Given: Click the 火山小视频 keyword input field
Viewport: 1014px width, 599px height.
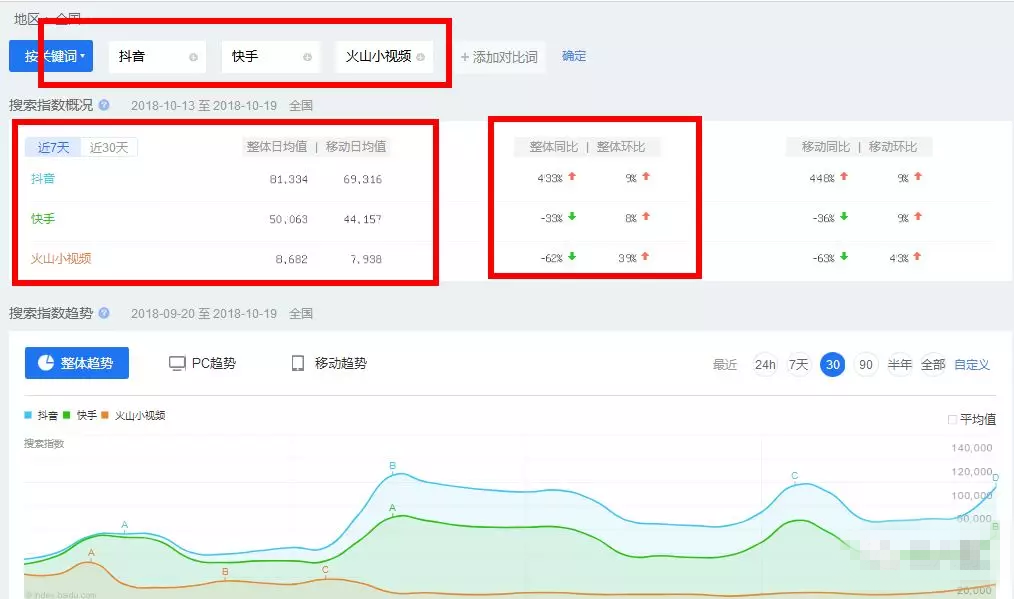Looking at the screenshot, I should [384, 57].
